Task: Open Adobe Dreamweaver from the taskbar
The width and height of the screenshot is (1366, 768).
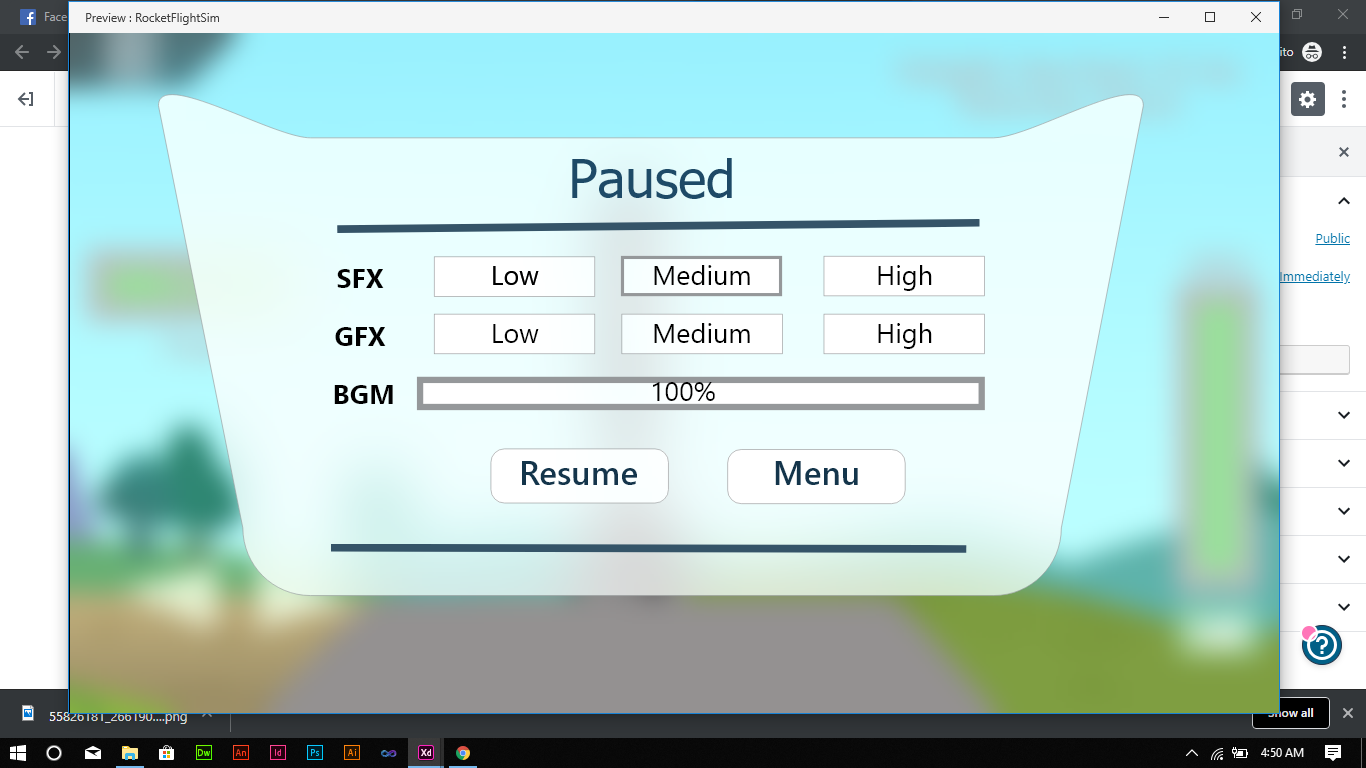Action: pos(204,753)
